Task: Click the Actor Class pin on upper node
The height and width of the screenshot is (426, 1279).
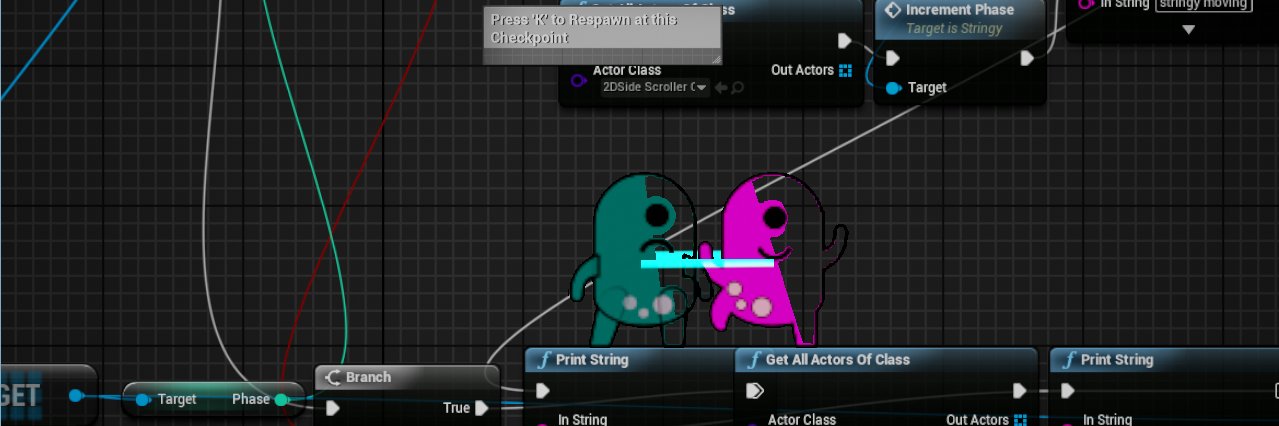Action: coord(577,80)
